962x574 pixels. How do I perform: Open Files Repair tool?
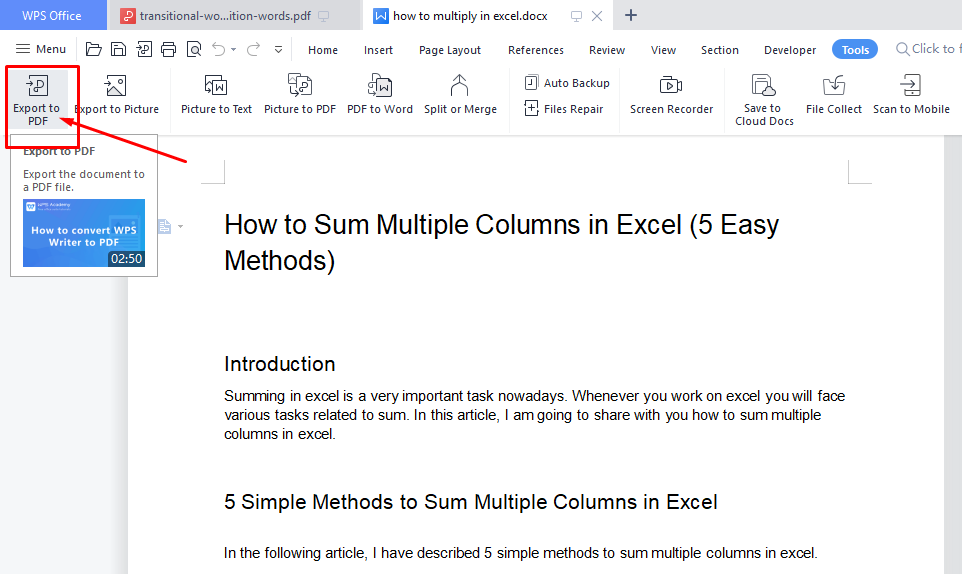coord(564,109)
